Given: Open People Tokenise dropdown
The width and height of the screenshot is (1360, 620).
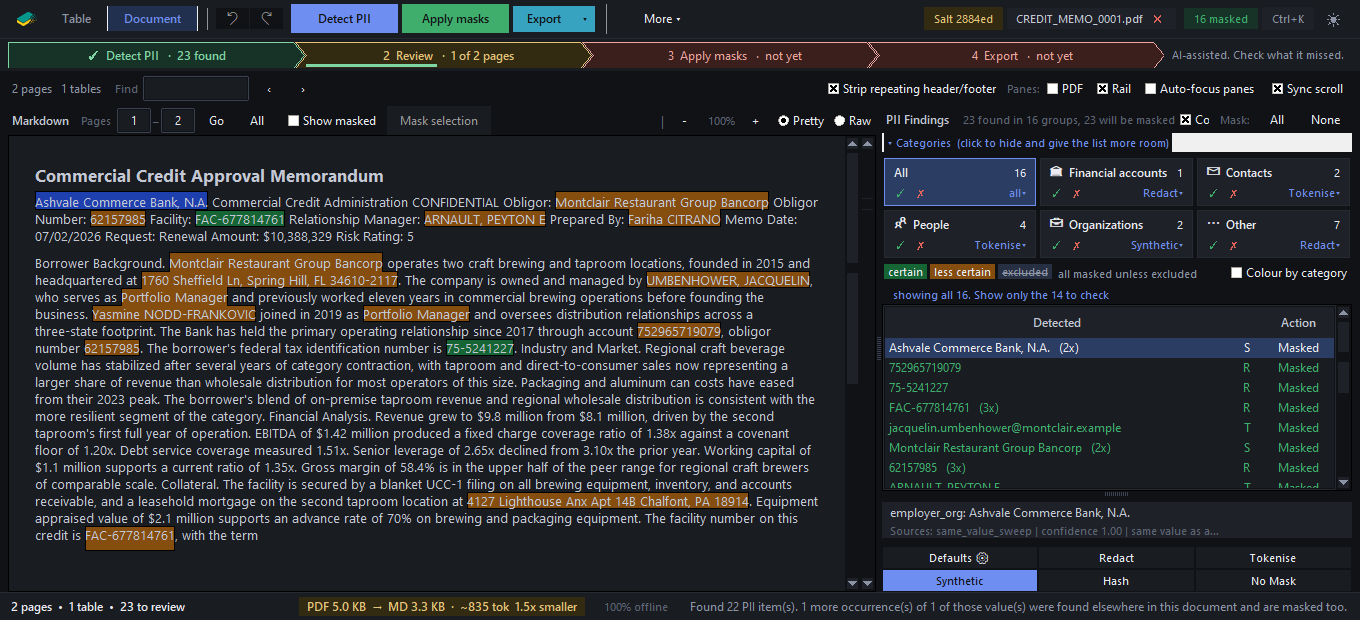Looking at the screenshot, I should pyautogui.click(x=1001, y=245).
